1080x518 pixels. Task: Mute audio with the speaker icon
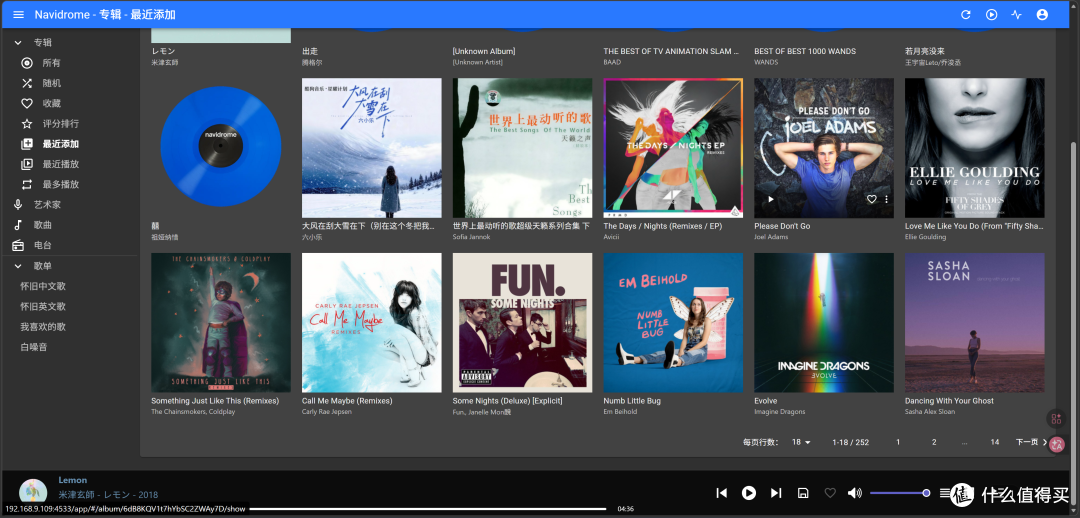click(x=855, y=493)
